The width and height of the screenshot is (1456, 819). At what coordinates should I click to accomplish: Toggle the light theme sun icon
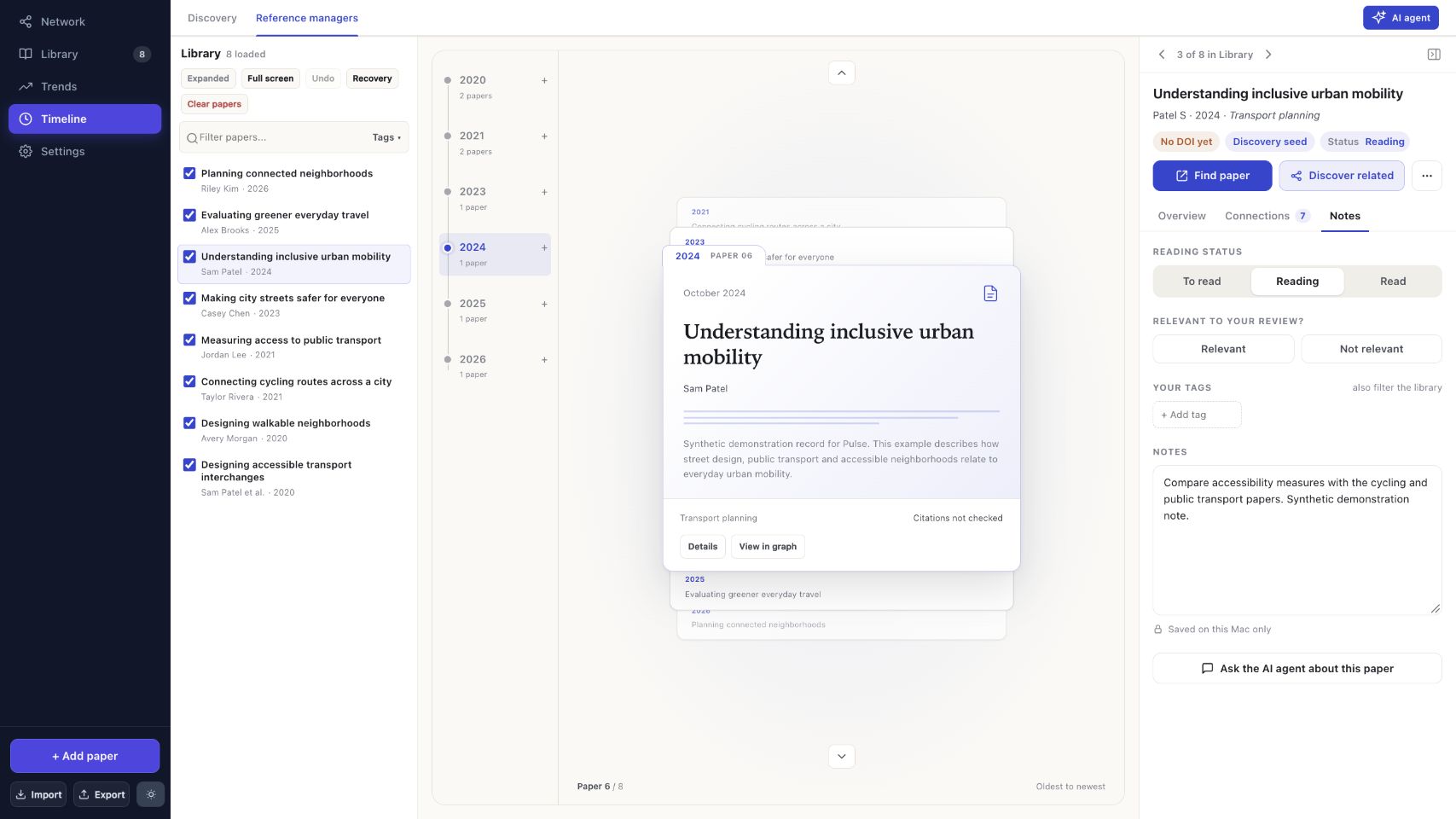point(151,794)
